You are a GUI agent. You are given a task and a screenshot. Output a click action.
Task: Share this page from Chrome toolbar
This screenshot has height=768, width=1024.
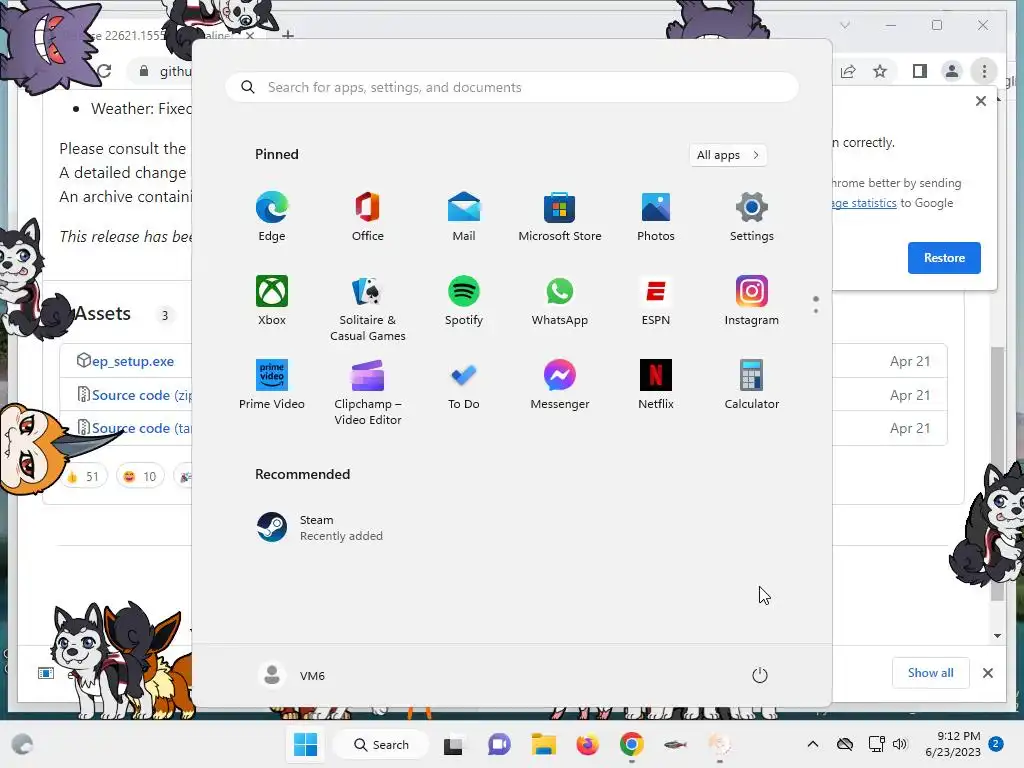848,71
